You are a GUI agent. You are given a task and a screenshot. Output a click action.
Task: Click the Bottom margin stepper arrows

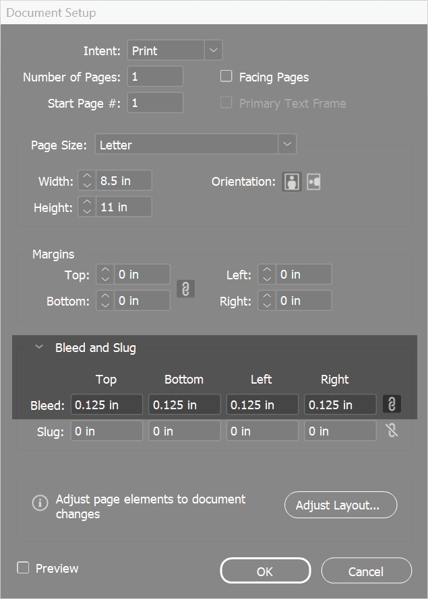point(105,301)
